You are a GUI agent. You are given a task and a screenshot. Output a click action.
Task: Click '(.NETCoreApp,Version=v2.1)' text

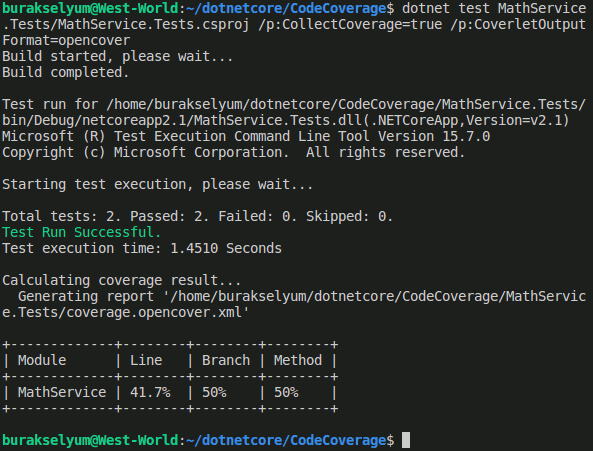[466, 120]
